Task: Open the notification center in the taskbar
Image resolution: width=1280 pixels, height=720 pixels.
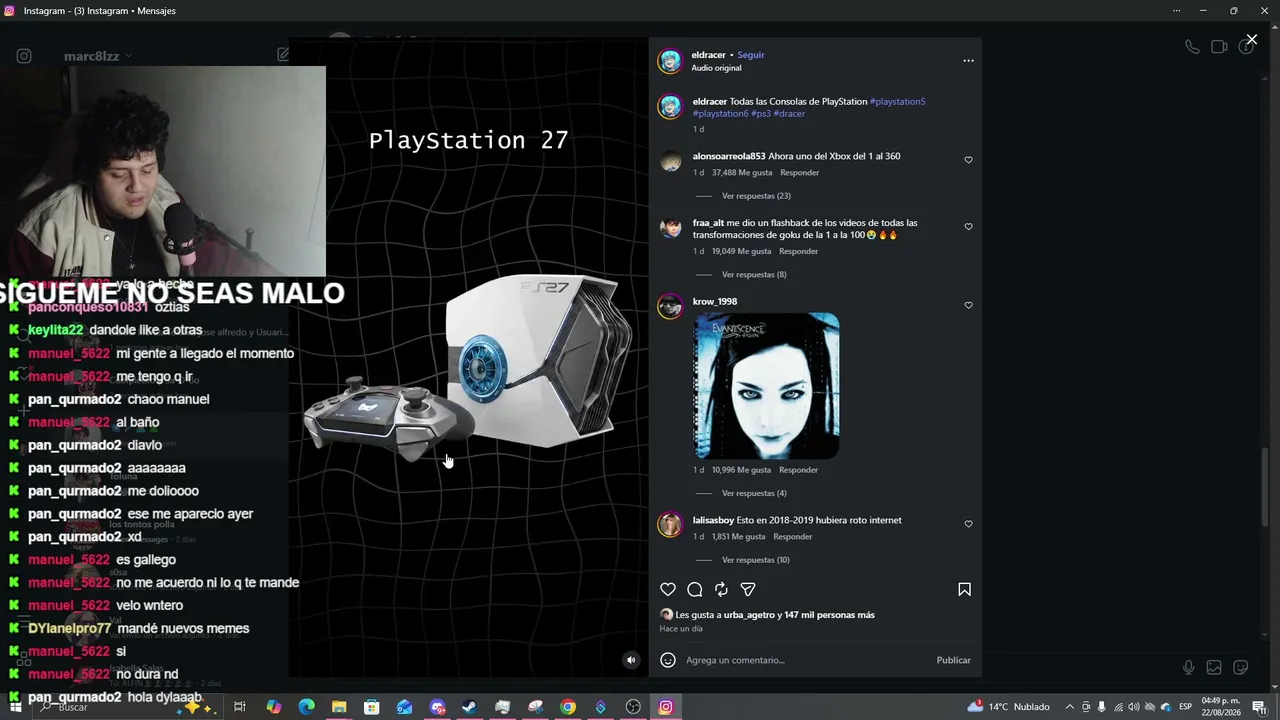Action: [x=1260, y=707]
